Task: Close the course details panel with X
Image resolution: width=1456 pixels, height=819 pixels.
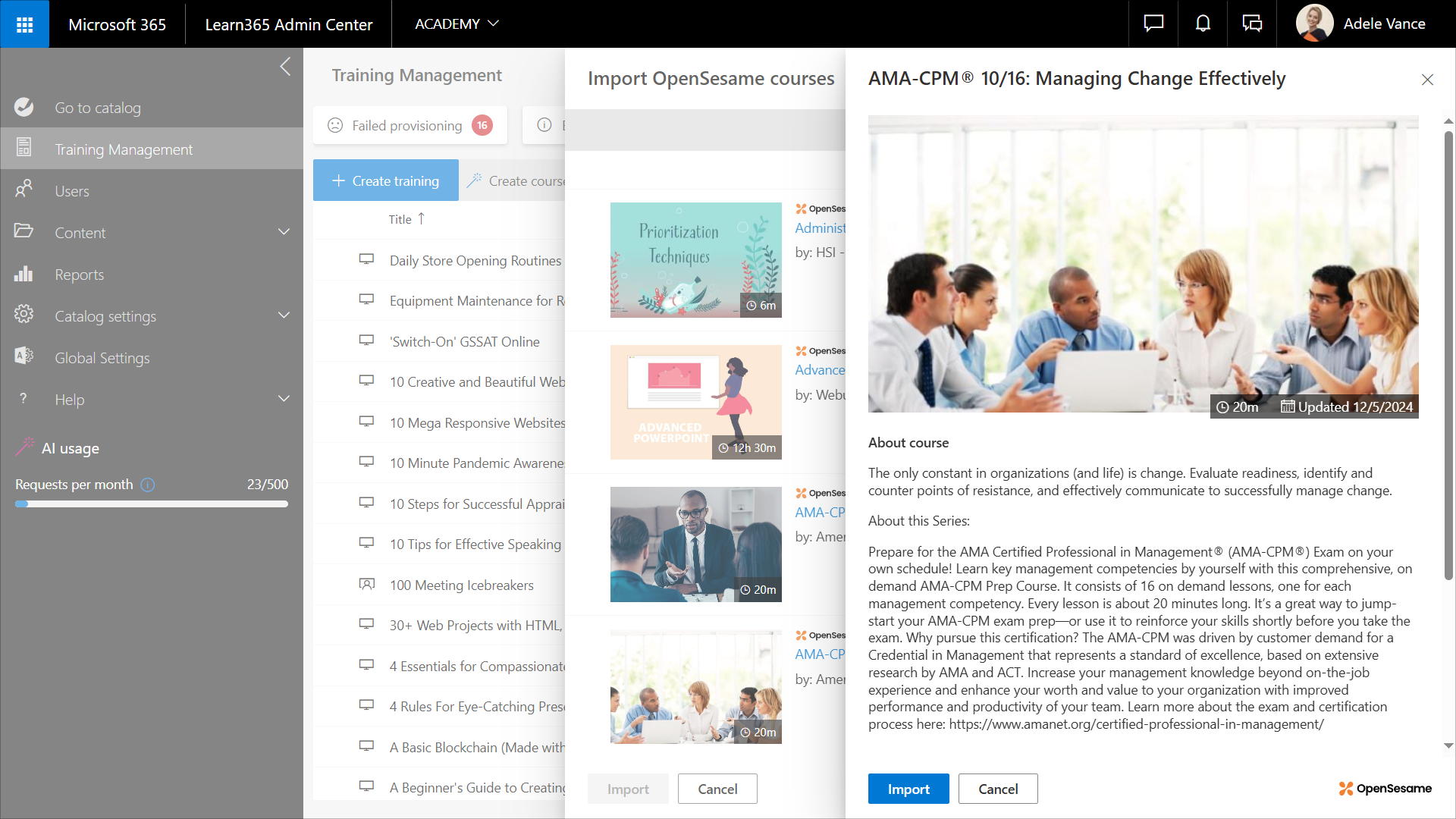Action: [1427, 80]
